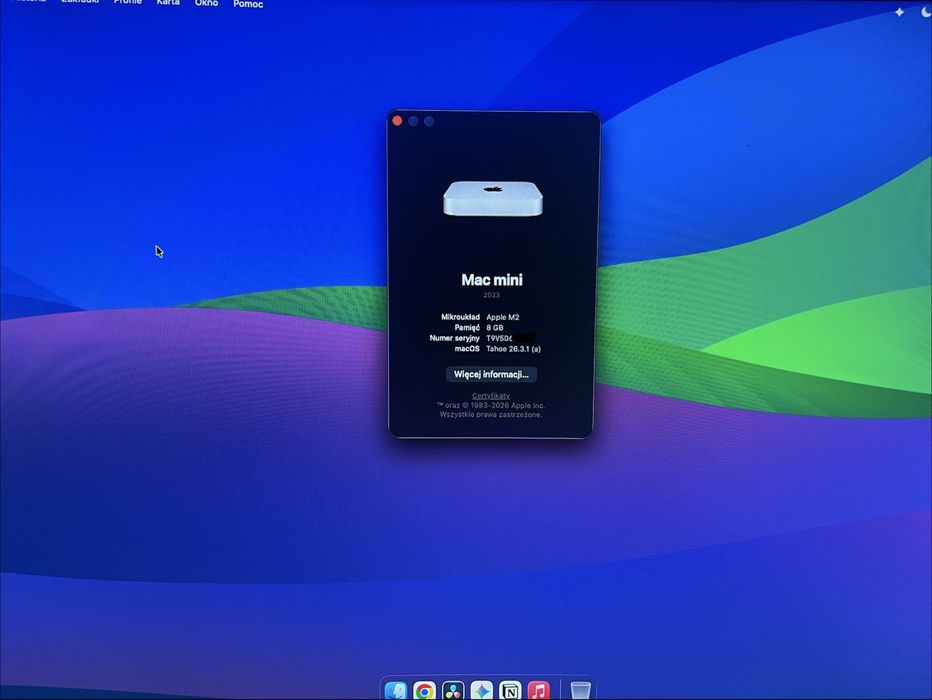Click the macOS Tahoe version text
Image resolution: width=932 pixels, height=700 pixels.
(514, 349)
